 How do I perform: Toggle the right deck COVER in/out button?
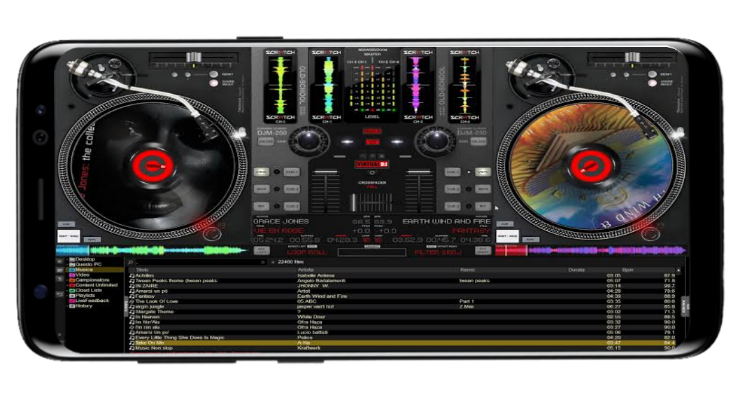click(652, 83)
